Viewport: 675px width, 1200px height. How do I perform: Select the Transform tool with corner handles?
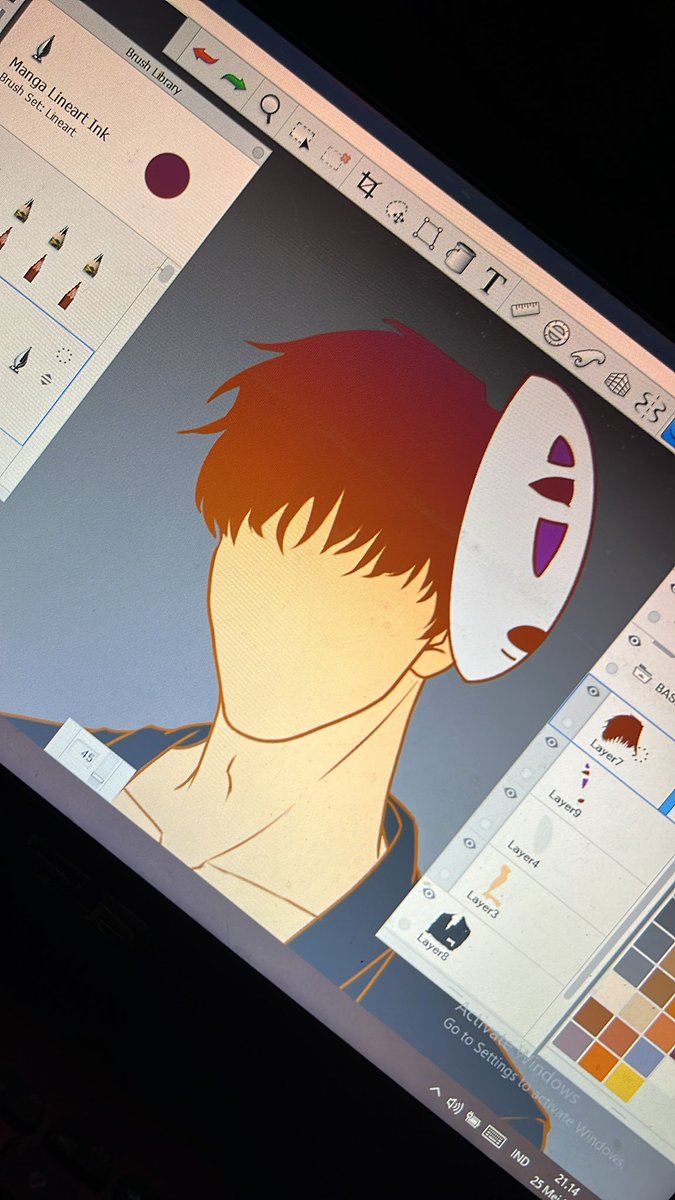pos(430,233)
